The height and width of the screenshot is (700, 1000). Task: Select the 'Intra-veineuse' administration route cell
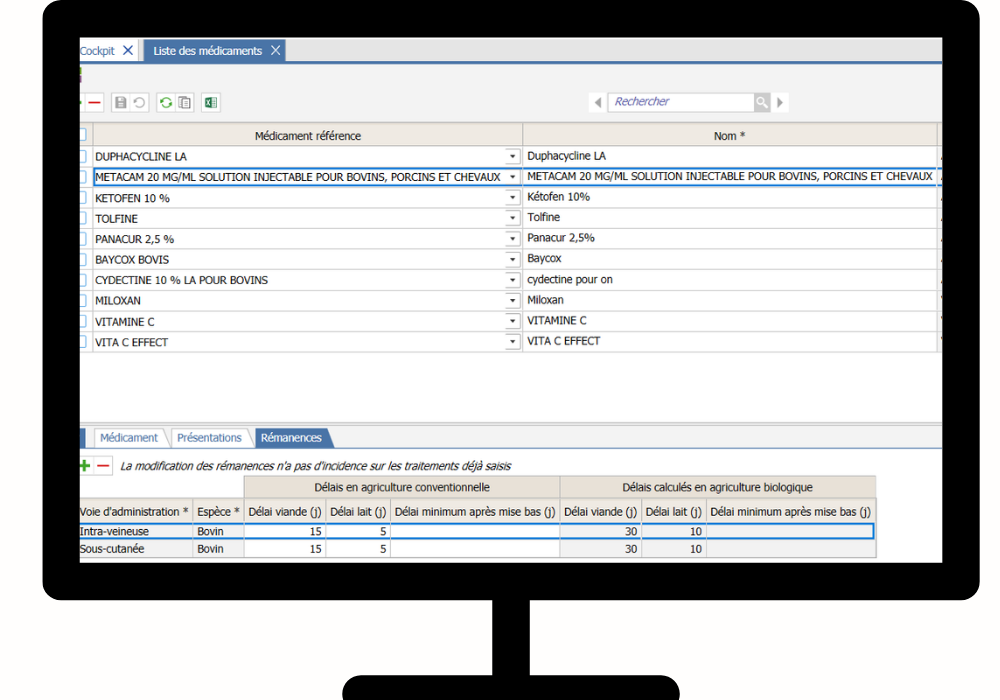pyautogui.click(x=135, y=532)
